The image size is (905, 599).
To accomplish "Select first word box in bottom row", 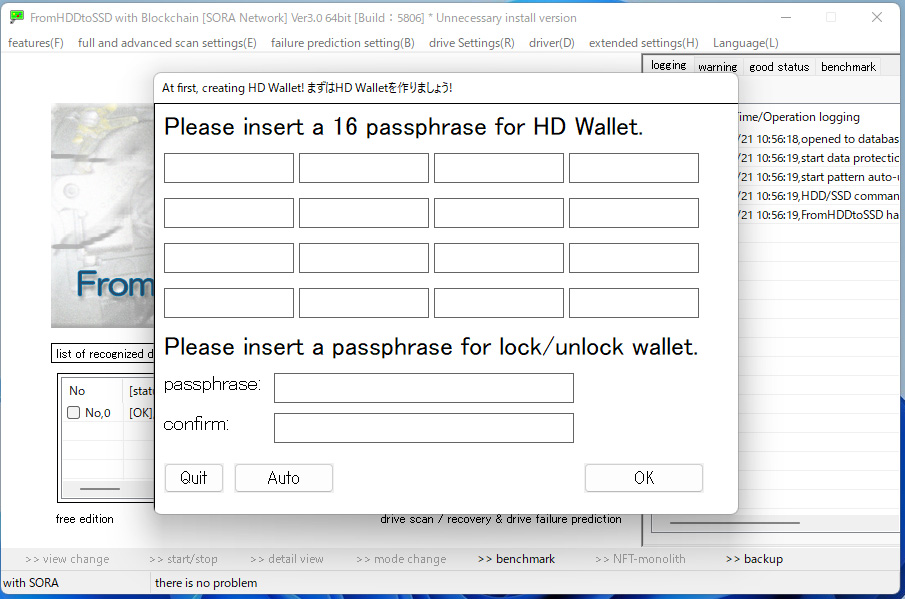I will point(229,303).
